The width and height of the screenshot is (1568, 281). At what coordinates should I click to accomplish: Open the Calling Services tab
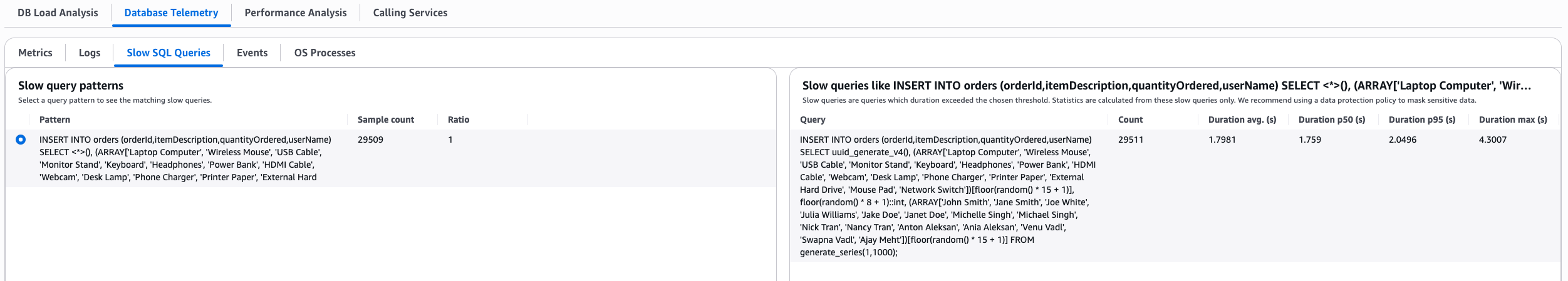(410, 13)
